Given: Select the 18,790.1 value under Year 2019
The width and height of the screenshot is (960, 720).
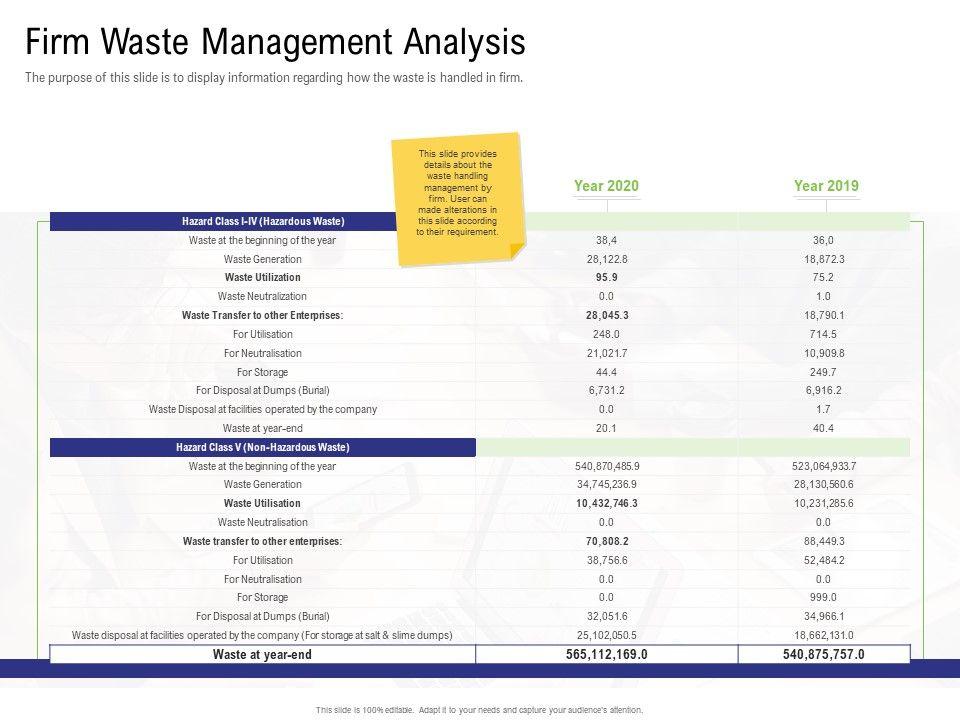Looking at the screenshot, I should pos(826,315).
